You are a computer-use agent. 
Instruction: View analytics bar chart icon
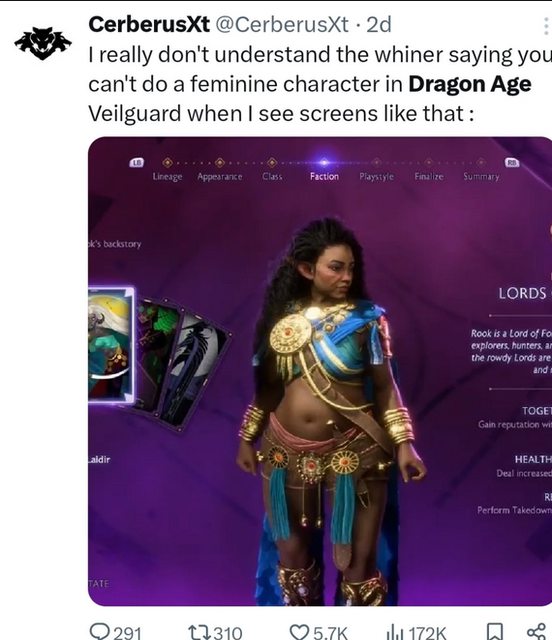coord(394,632)
